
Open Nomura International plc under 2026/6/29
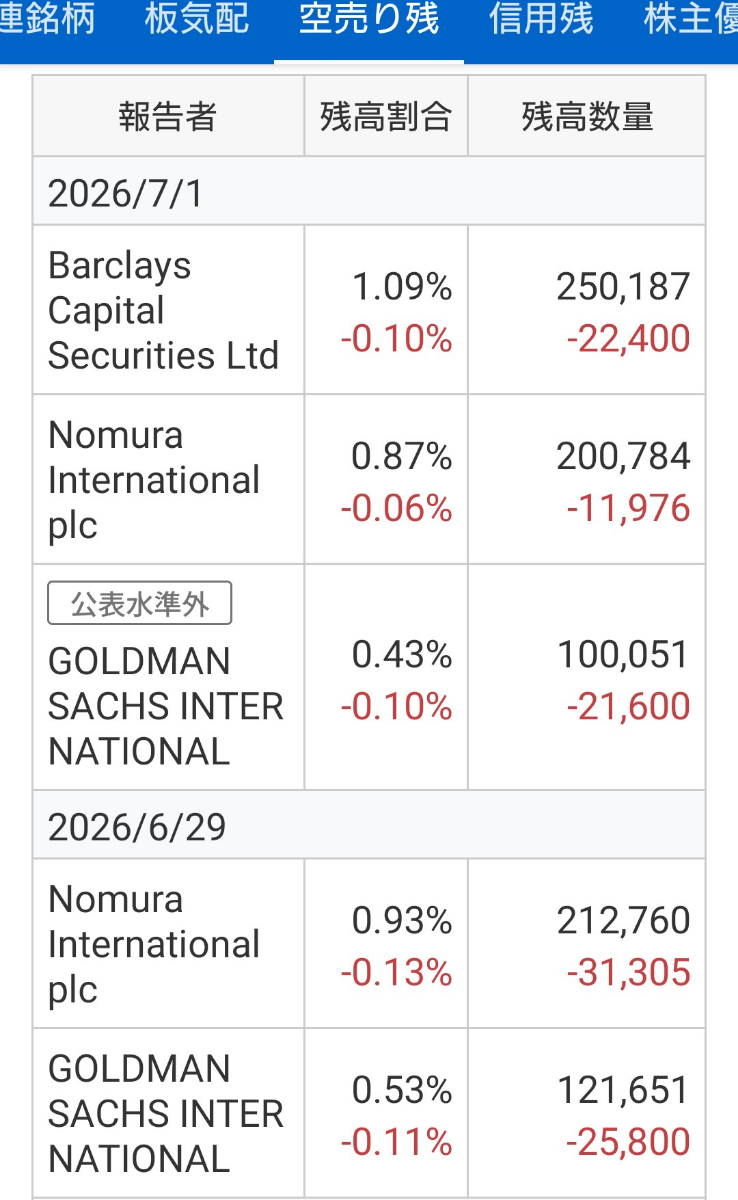point(154,944)
